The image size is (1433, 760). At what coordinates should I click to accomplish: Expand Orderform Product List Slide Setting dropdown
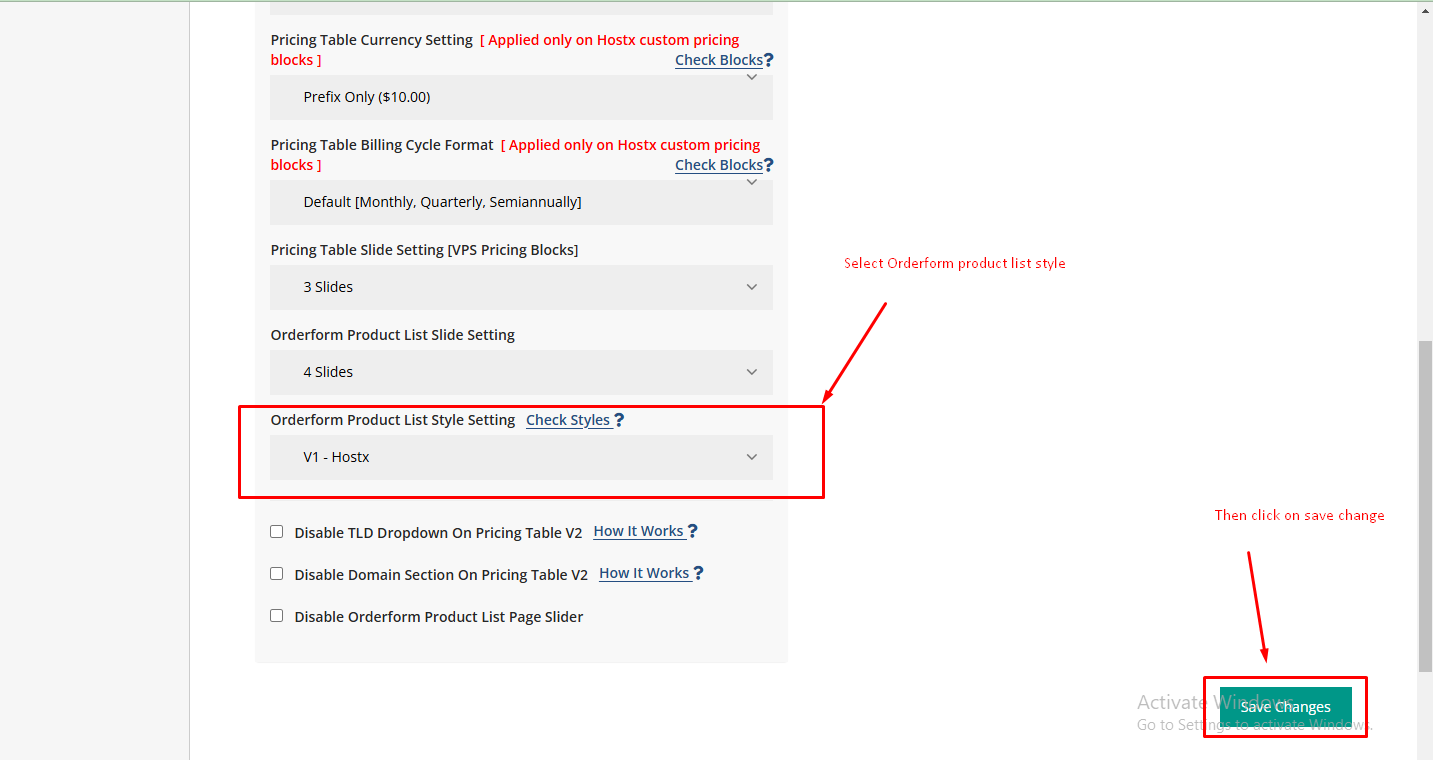521,372
